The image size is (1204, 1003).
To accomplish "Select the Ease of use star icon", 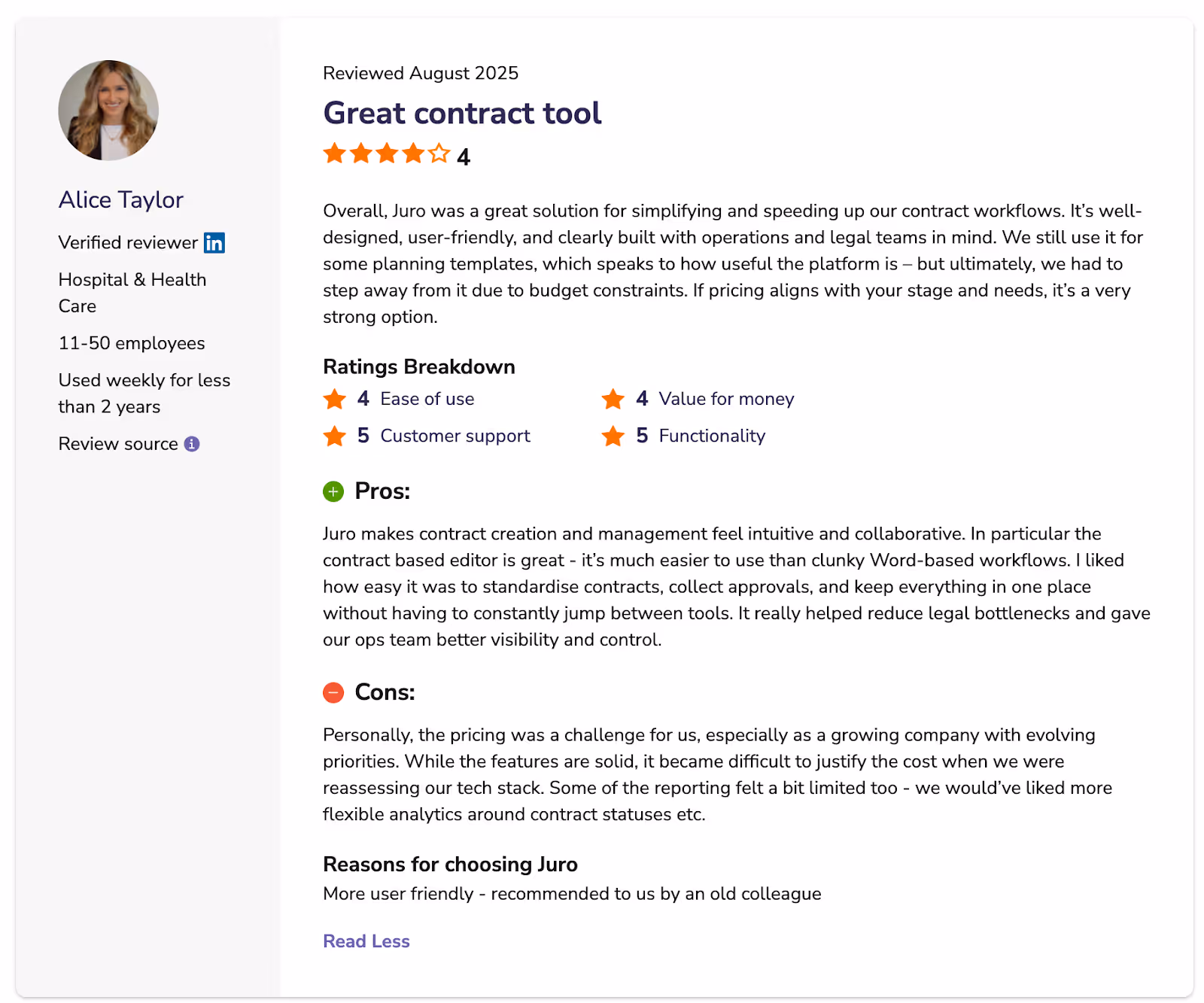I will tap(333, 399).
